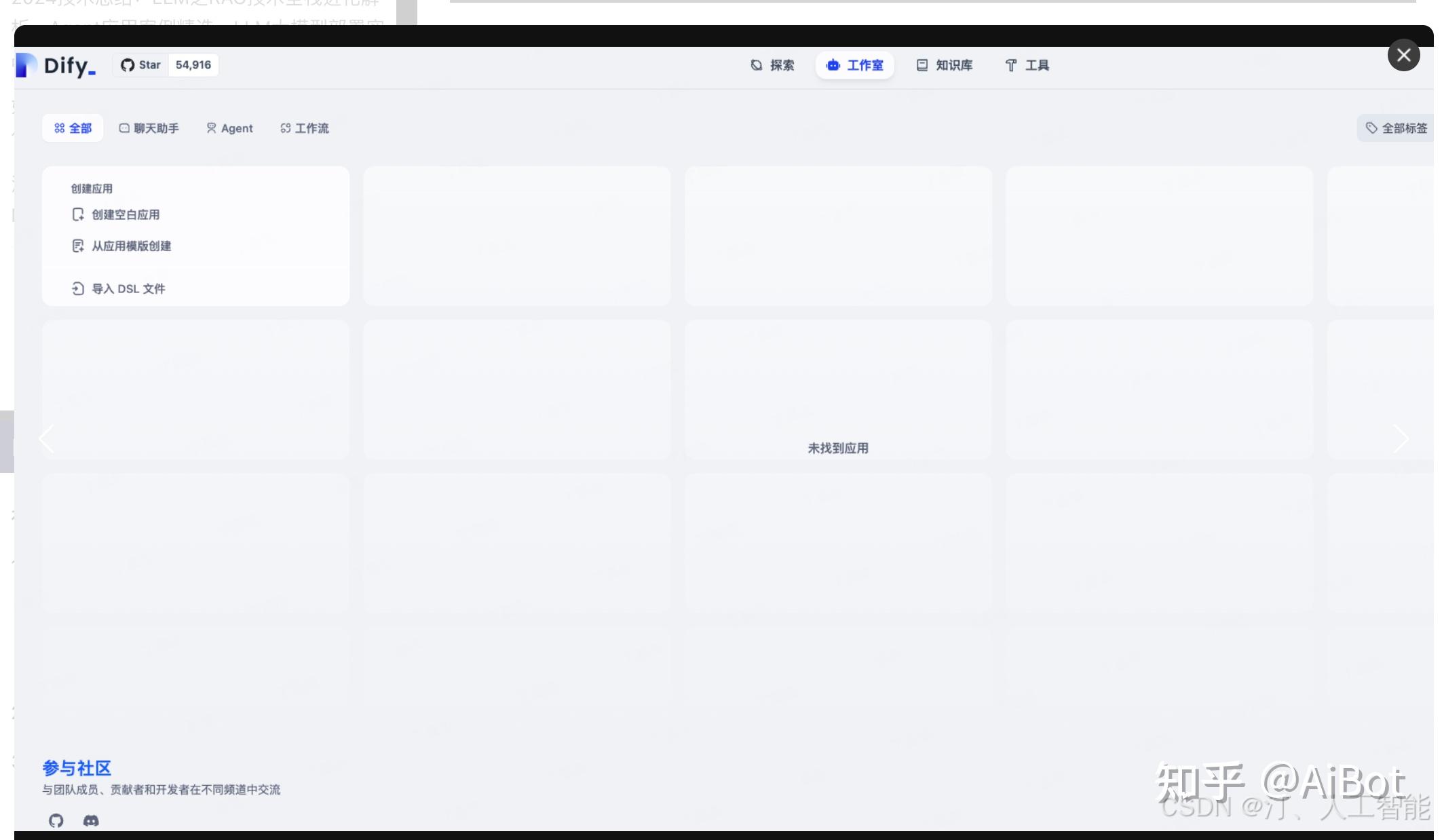The height and width of the screenshot is (840, 1442).
Task: Switch to the Agent tab
Action: [x=229, y=128]
